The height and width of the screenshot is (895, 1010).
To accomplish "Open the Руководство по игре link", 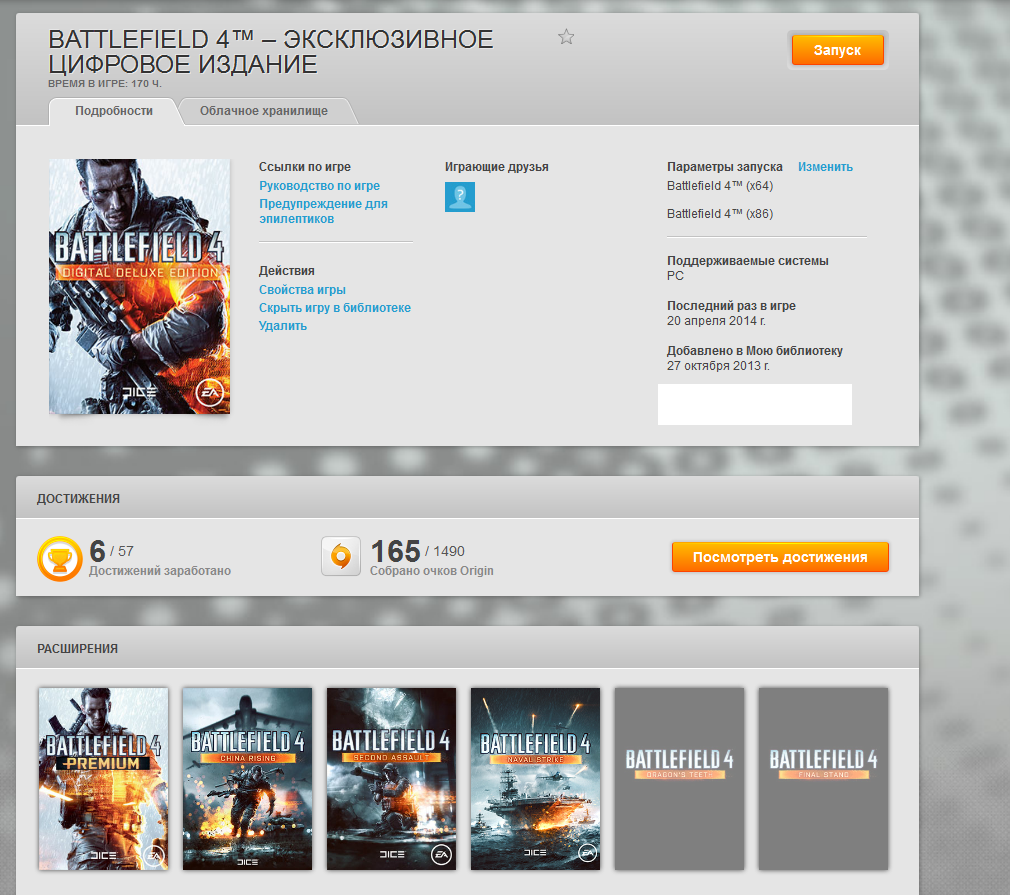I will coord(319,186).
